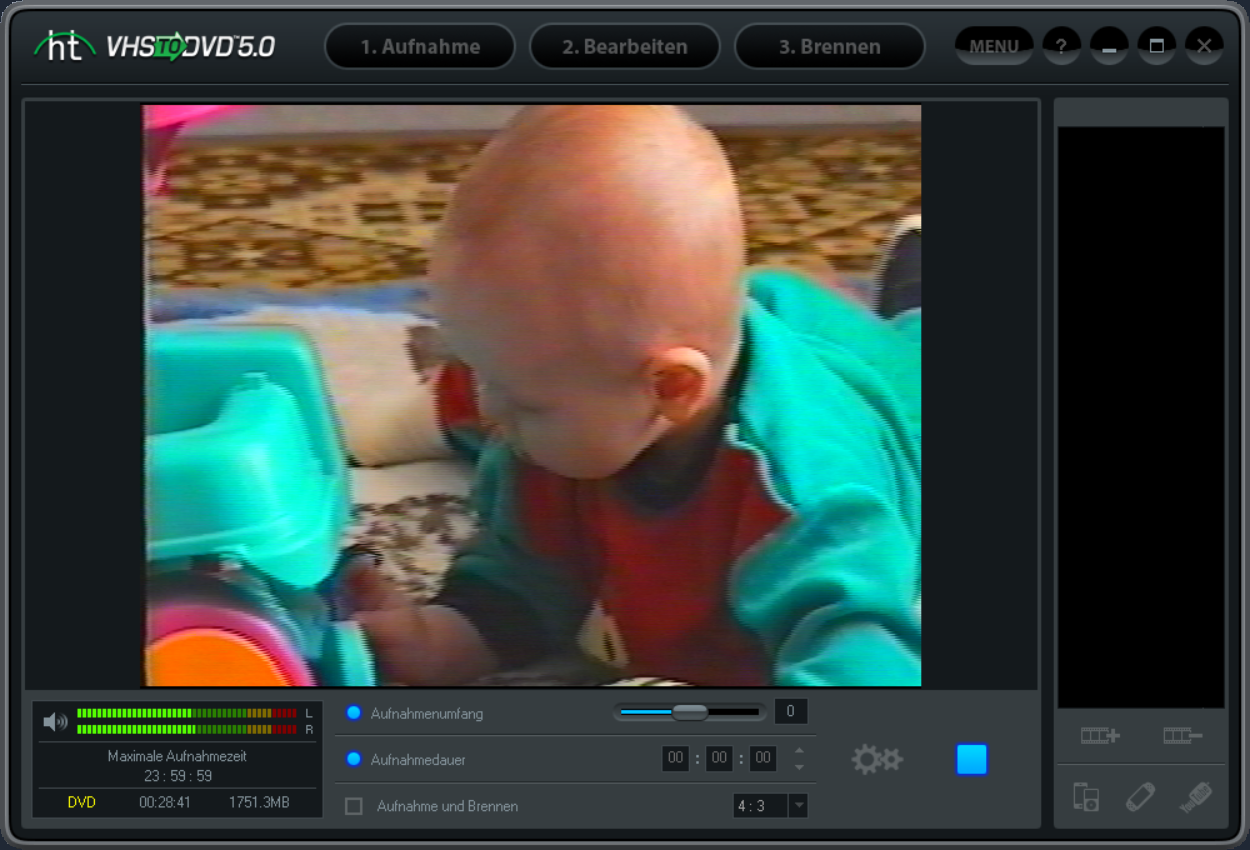Viewport: 1250px width, 850px height.
Task: Click the hours field of Aufnahmedauer
Action: [x=675, y=759]
